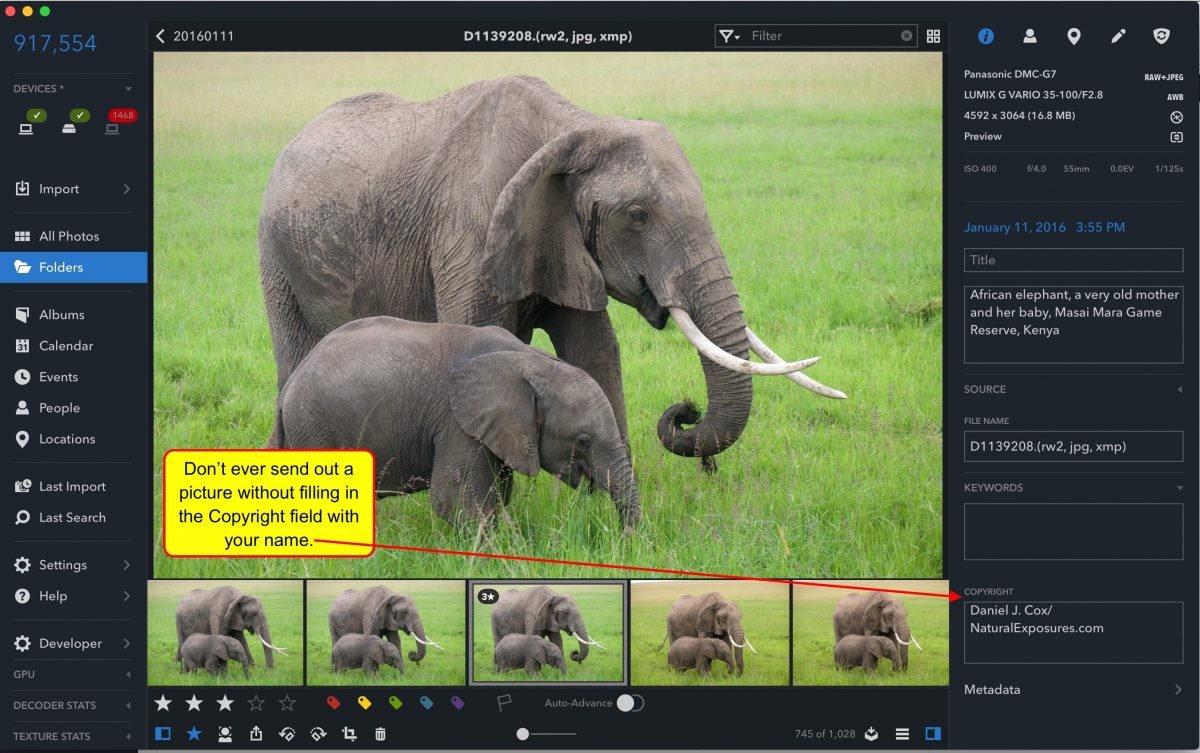Click the grid view icon
The width and height of the screenshot is (1200, 753).
point(933,36)
